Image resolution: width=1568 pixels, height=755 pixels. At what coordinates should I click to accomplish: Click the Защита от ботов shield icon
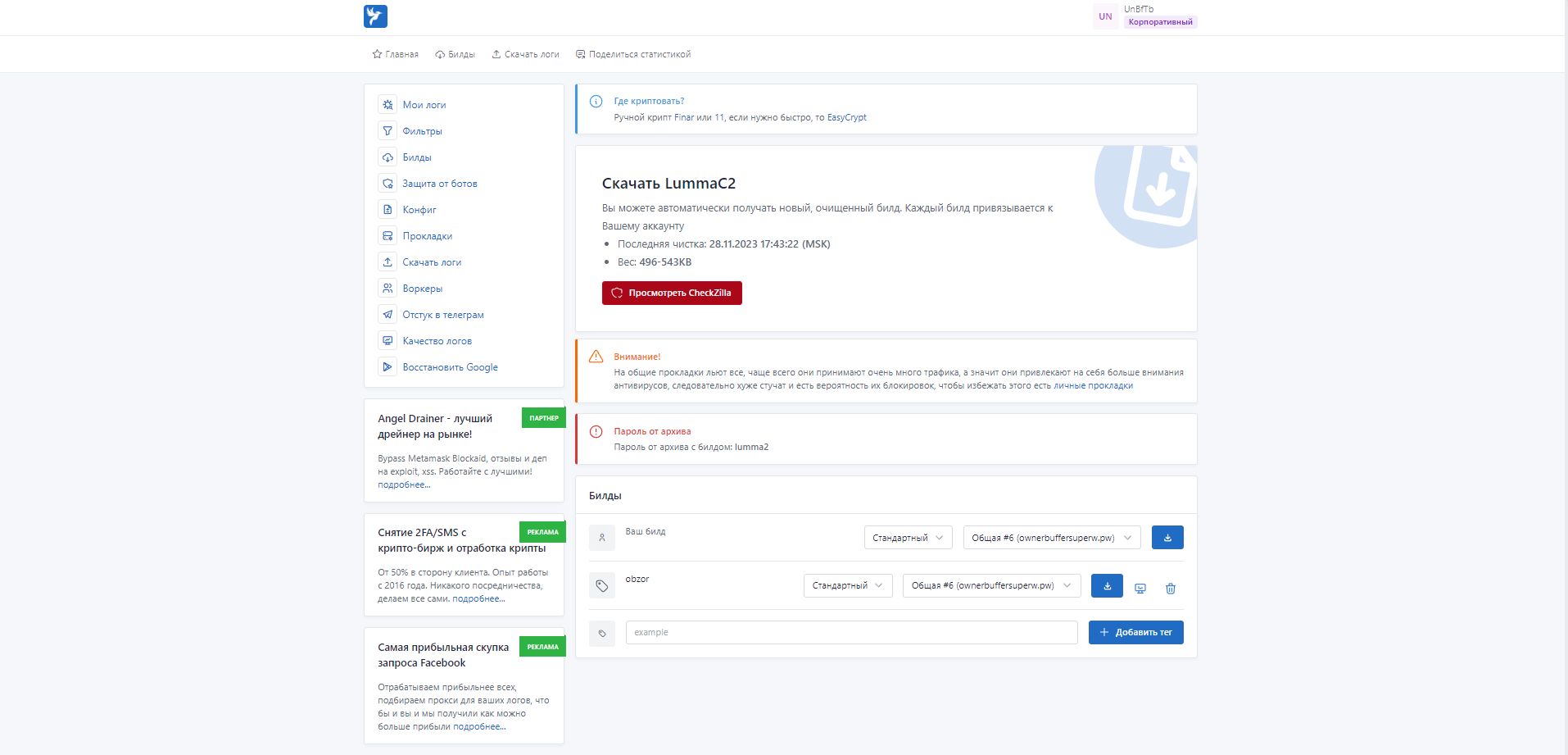pos(387,184)
